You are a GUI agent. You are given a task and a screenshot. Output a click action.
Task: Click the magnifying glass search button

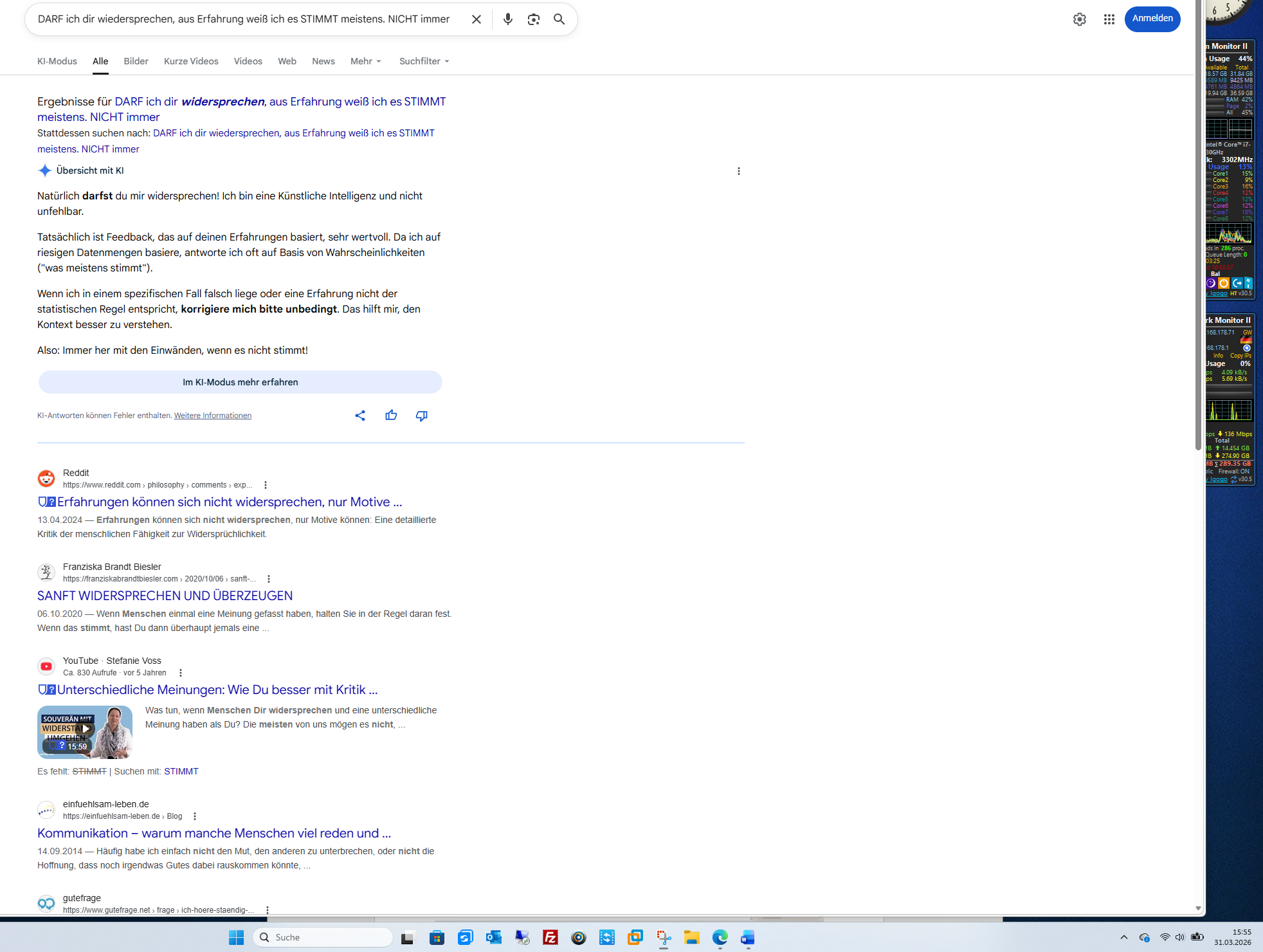click(559, 19)
